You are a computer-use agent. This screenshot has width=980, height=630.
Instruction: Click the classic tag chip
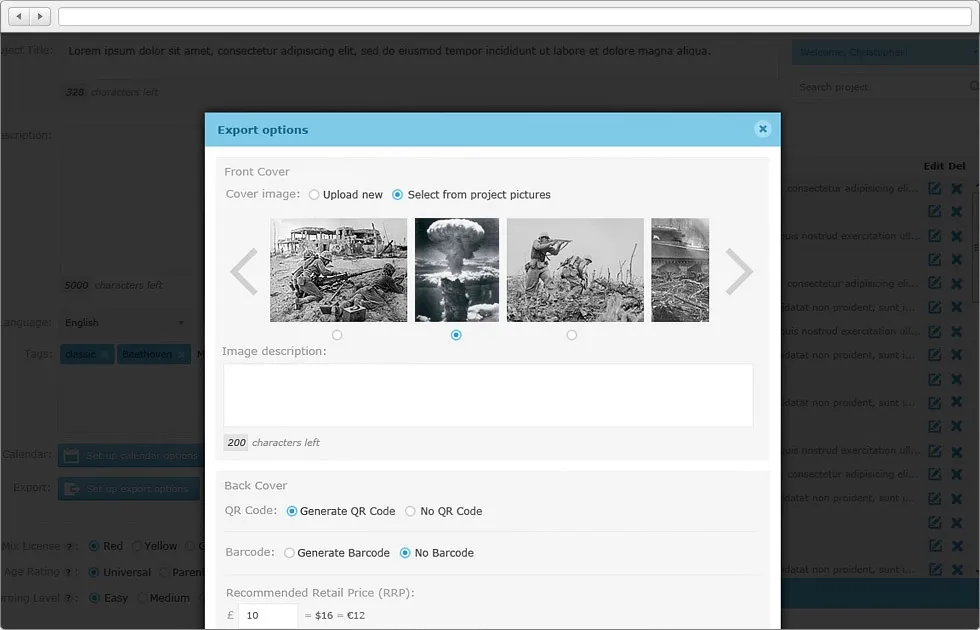pos(87,354)
